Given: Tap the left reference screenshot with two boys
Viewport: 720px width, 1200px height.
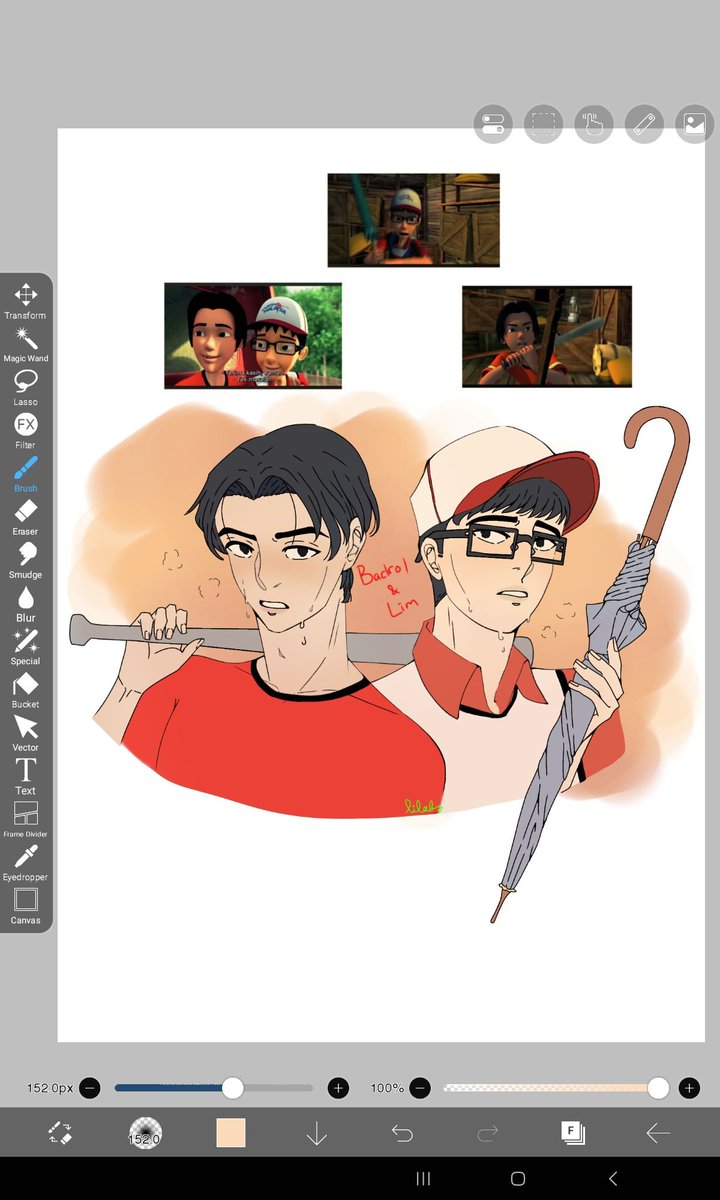Looking at the screenshot, I should (x=253, y=336).
